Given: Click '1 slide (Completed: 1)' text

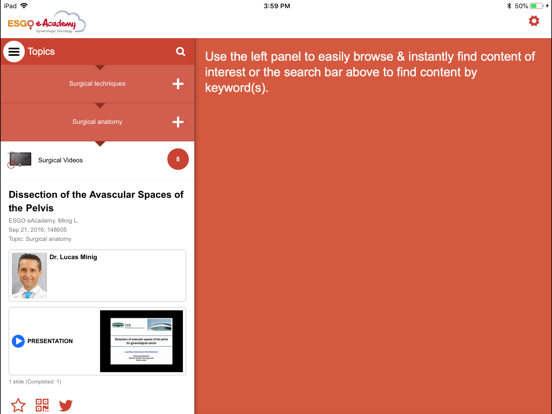Looking at the screenshot, I should pyautogui.click(x=35, y=382).
